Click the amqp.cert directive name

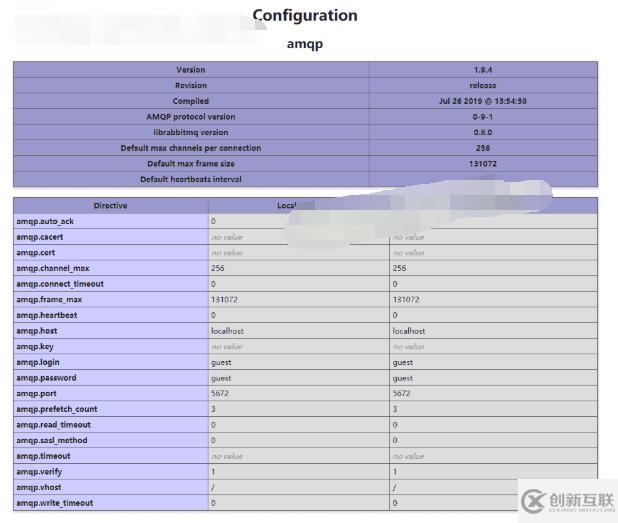(35, 253)
